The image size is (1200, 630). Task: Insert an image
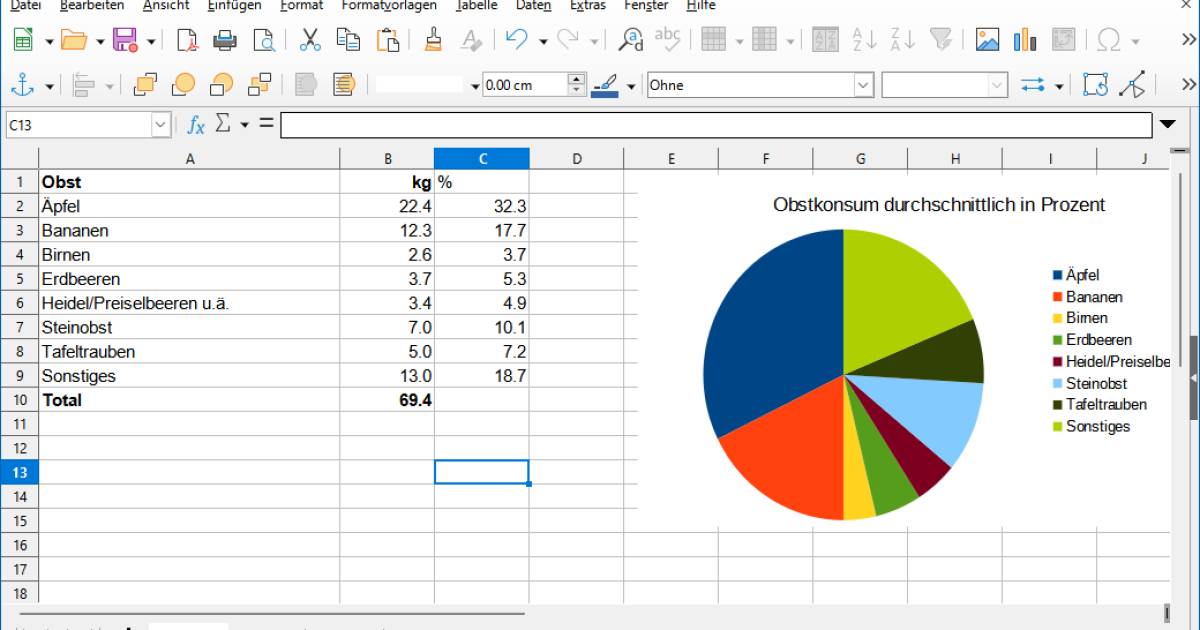point(987,40)
